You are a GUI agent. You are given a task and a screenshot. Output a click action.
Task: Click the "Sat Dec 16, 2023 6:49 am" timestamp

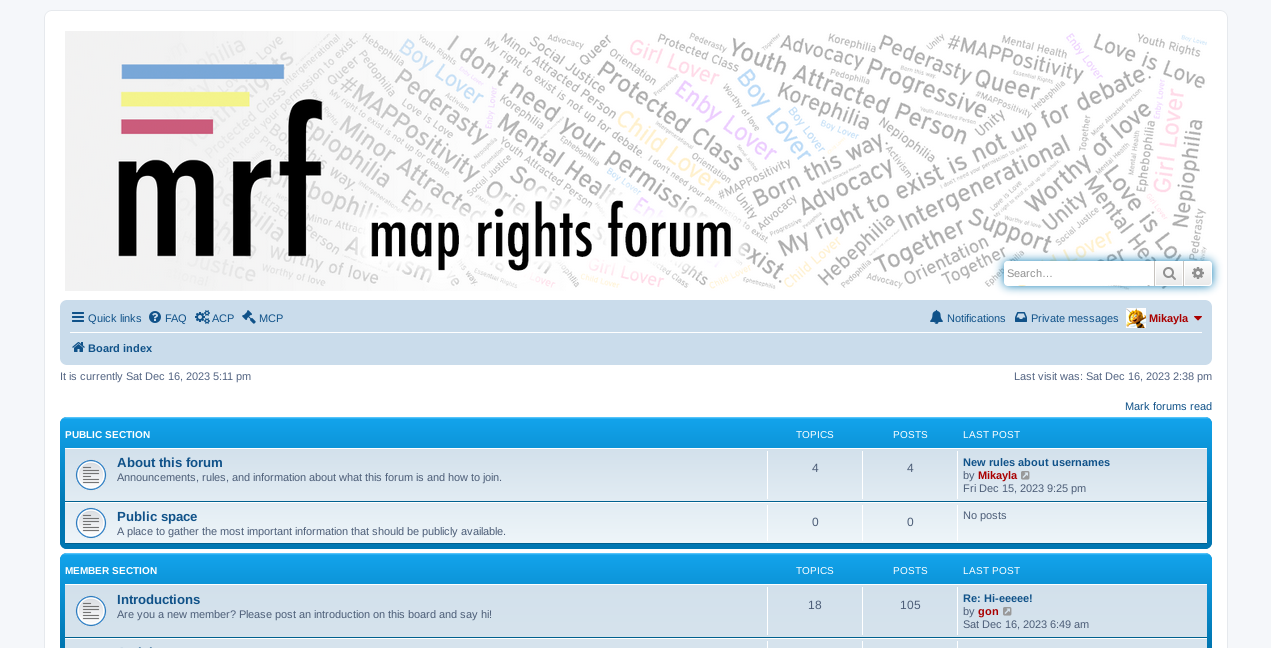(1026, 624)
